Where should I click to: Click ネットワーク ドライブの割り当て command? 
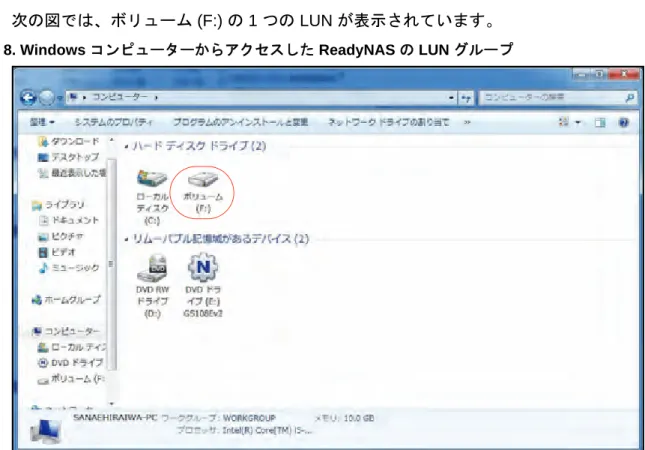pos(388,122)
